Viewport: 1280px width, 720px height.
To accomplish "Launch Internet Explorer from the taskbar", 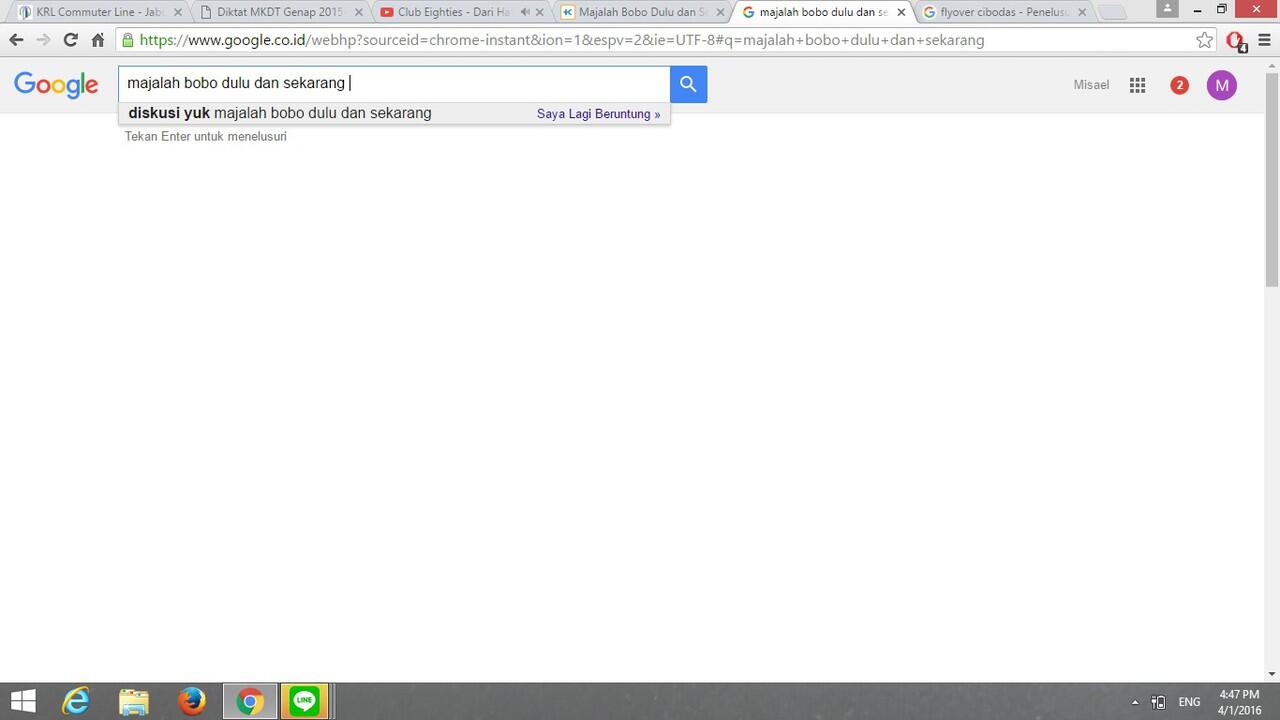I will coord(76,701).
